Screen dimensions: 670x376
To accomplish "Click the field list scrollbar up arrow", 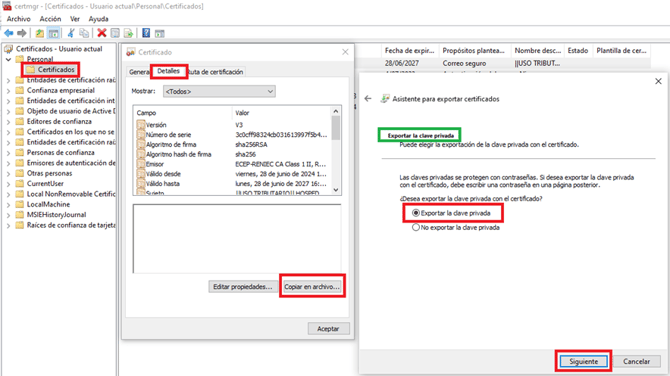I will click(x=336, y=111).
